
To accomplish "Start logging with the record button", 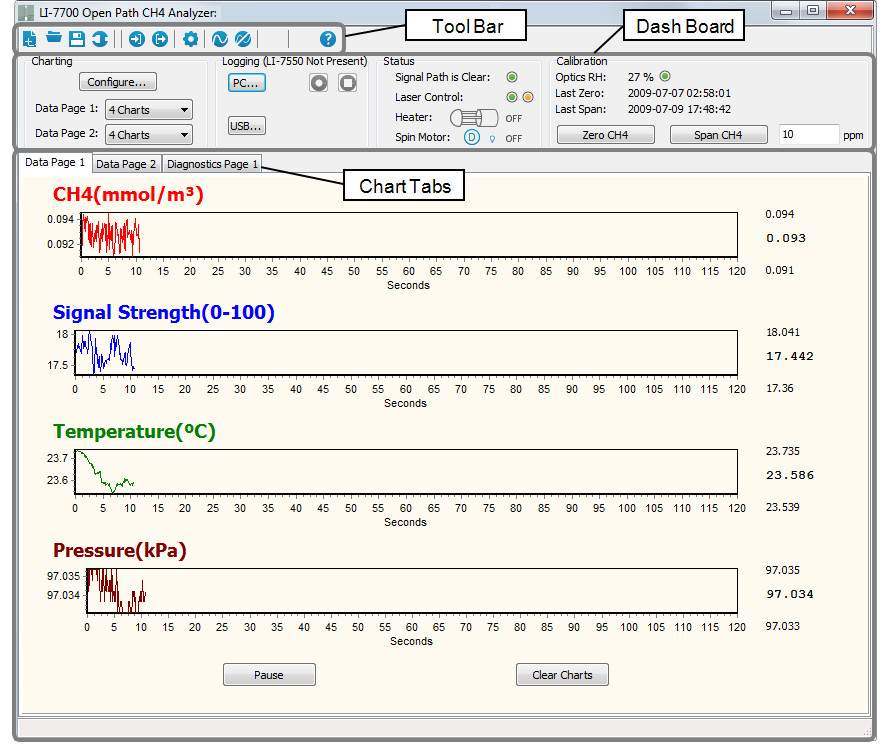I will tap(319, 84).
